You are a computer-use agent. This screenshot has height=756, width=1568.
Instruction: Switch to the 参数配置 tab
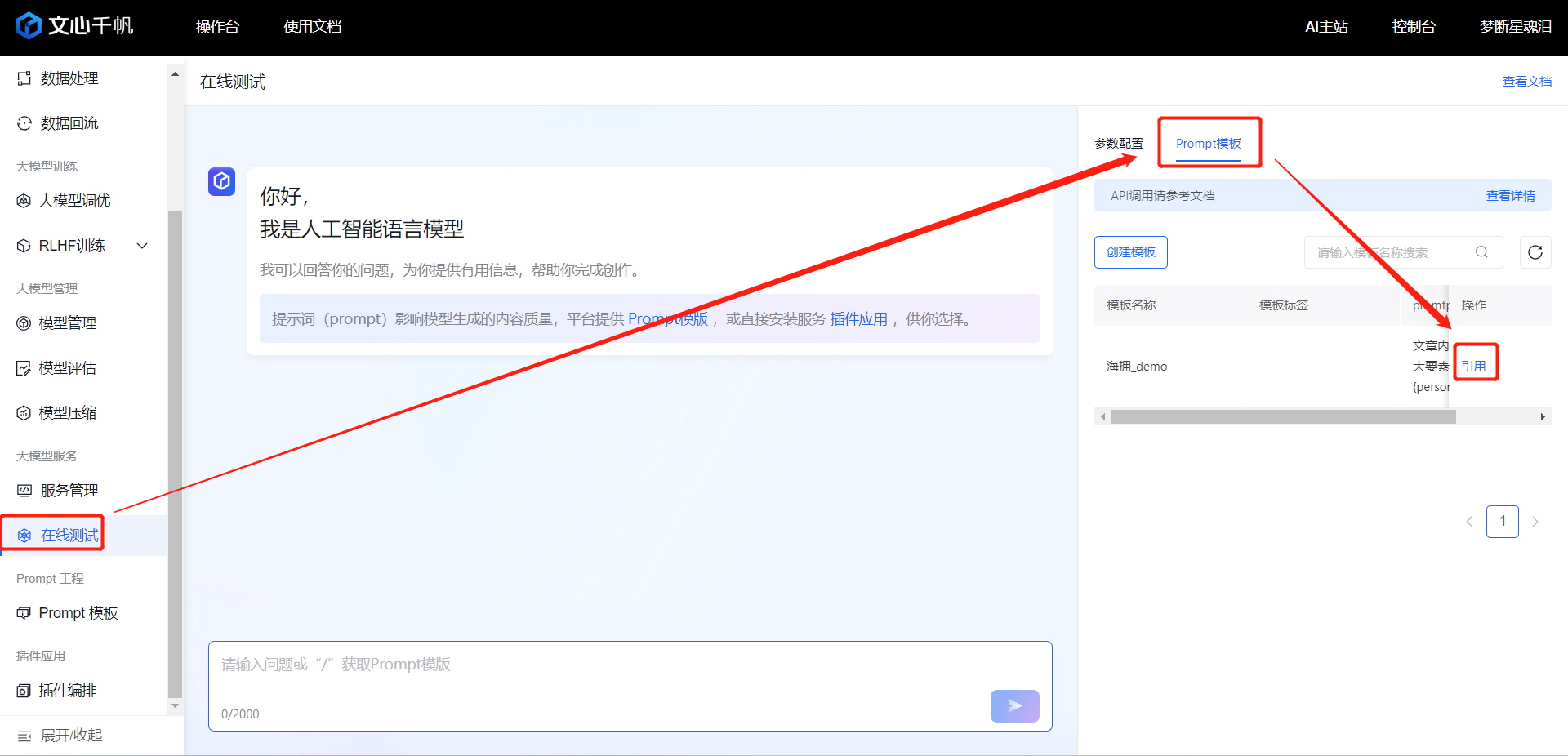click(x=1119, y=144)
